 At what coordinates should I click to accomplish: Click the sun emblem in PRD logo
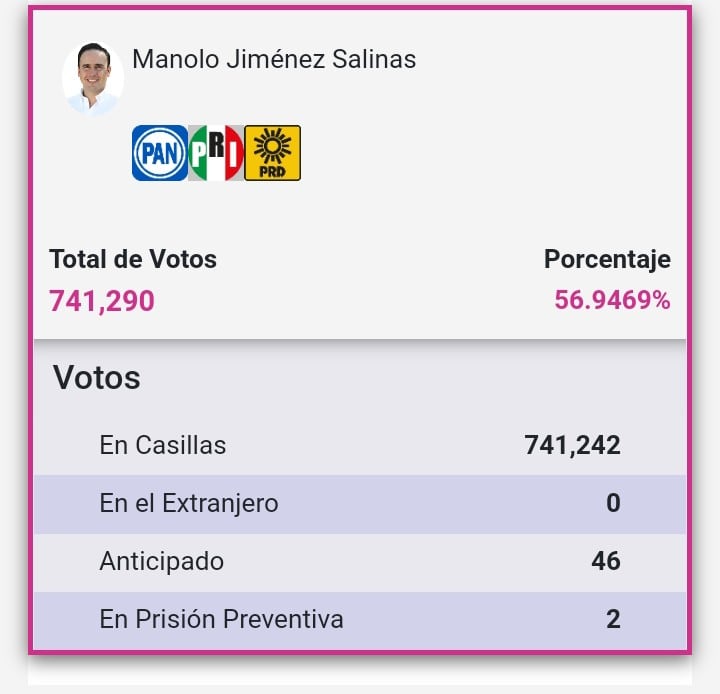click(x=272, y=146)
